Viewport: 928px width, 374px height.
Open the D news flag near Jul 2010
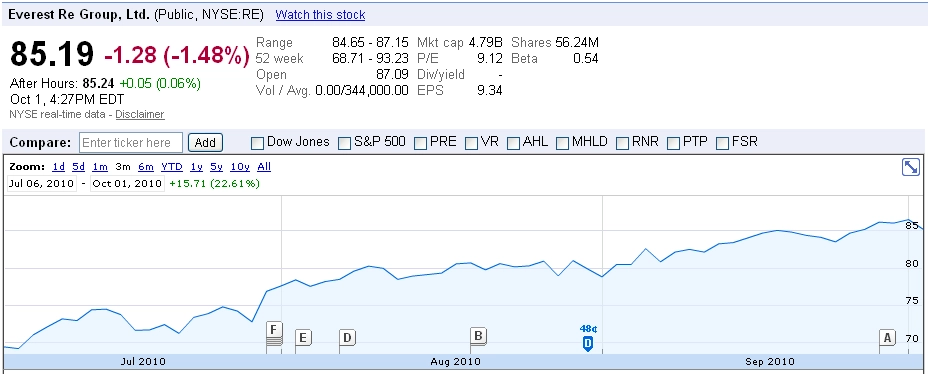[347, 338]
